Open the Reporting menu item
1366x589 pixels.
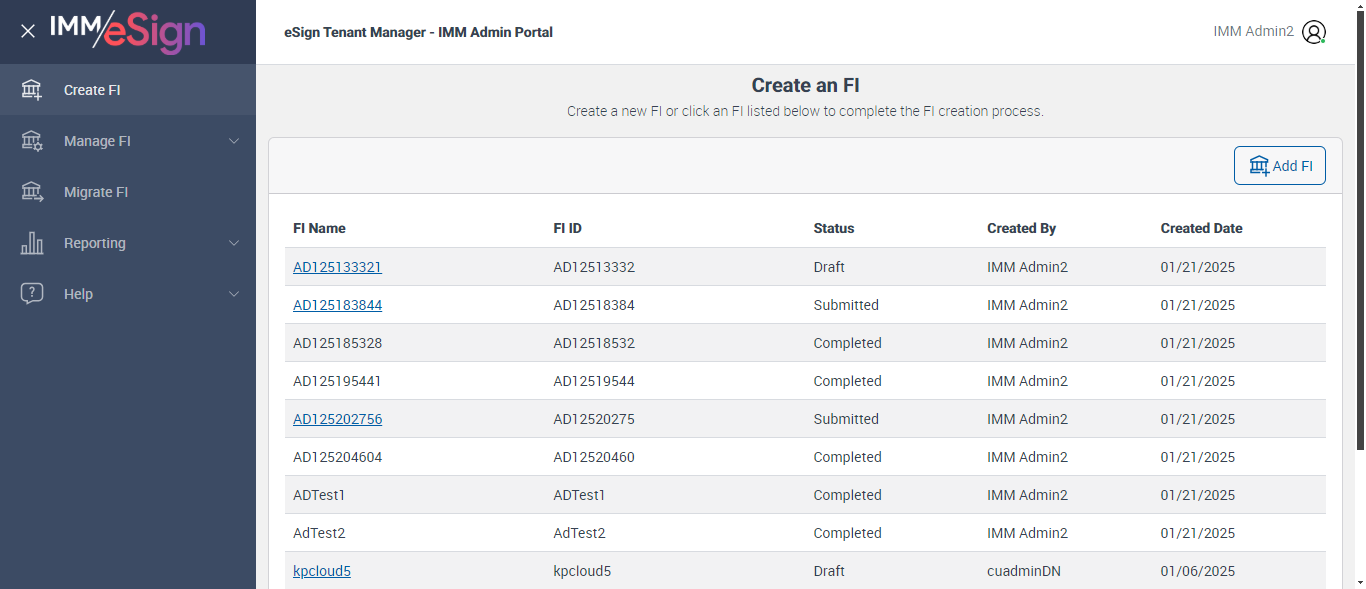(128, 243)
